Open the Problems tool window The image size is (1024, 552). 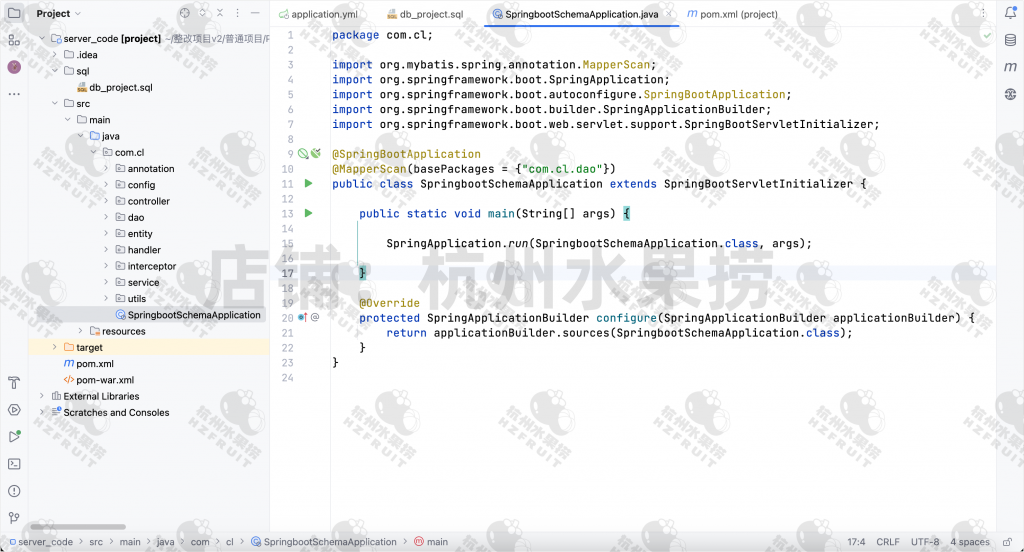click(x=14, y=491)
